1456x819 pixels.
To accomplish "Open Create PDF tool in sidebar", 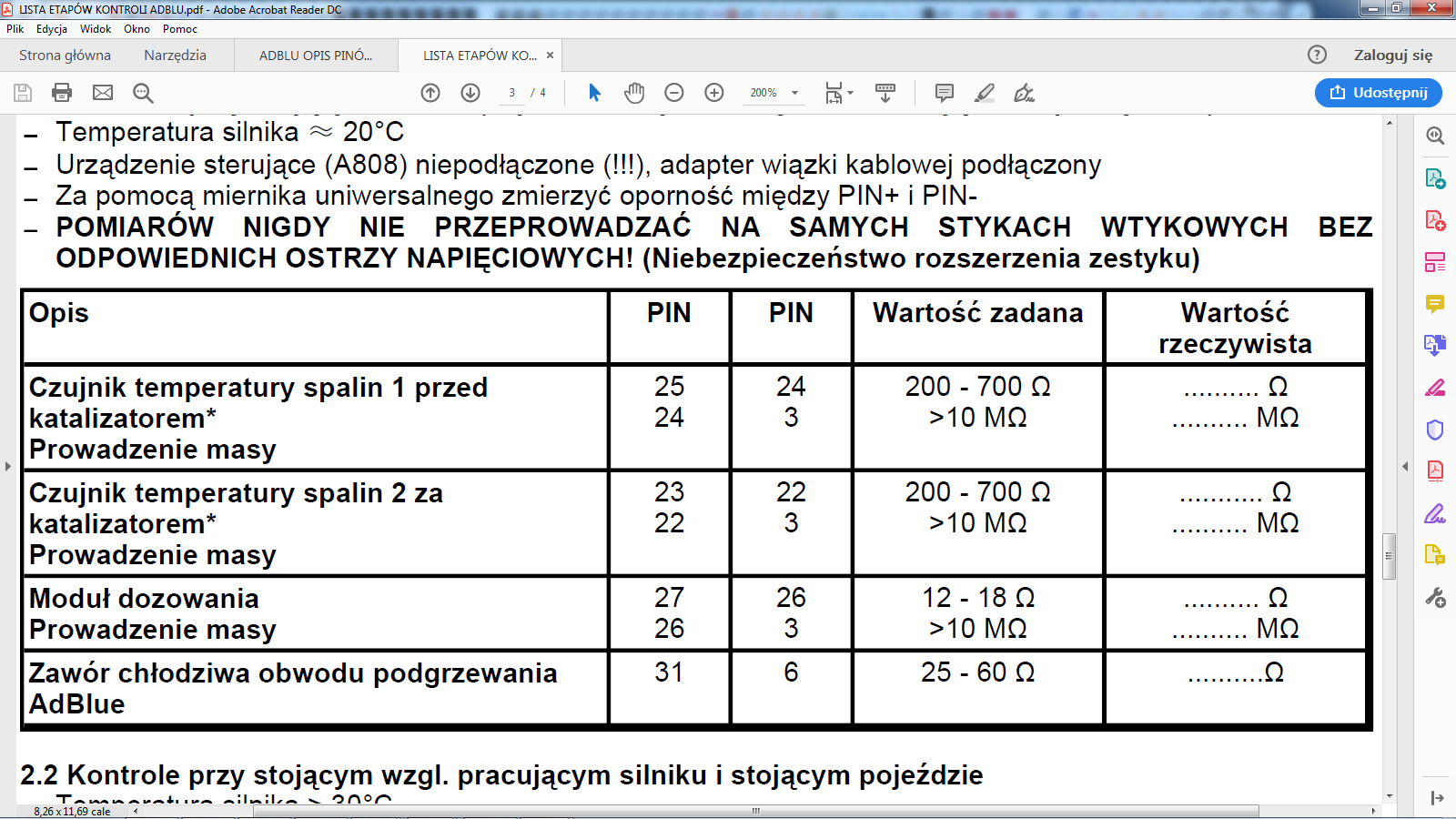I will click(1435, 220).
